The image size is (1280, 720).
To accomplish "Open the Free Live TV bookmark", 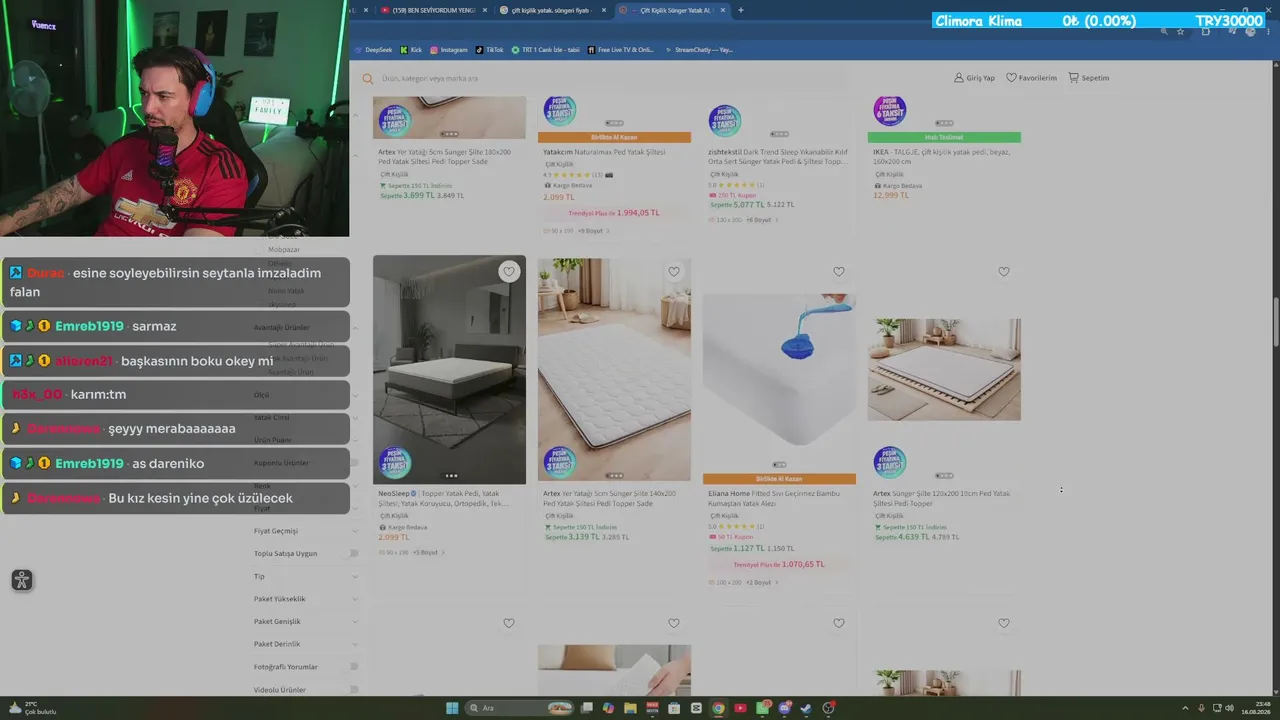I will (x=621, y=49).
